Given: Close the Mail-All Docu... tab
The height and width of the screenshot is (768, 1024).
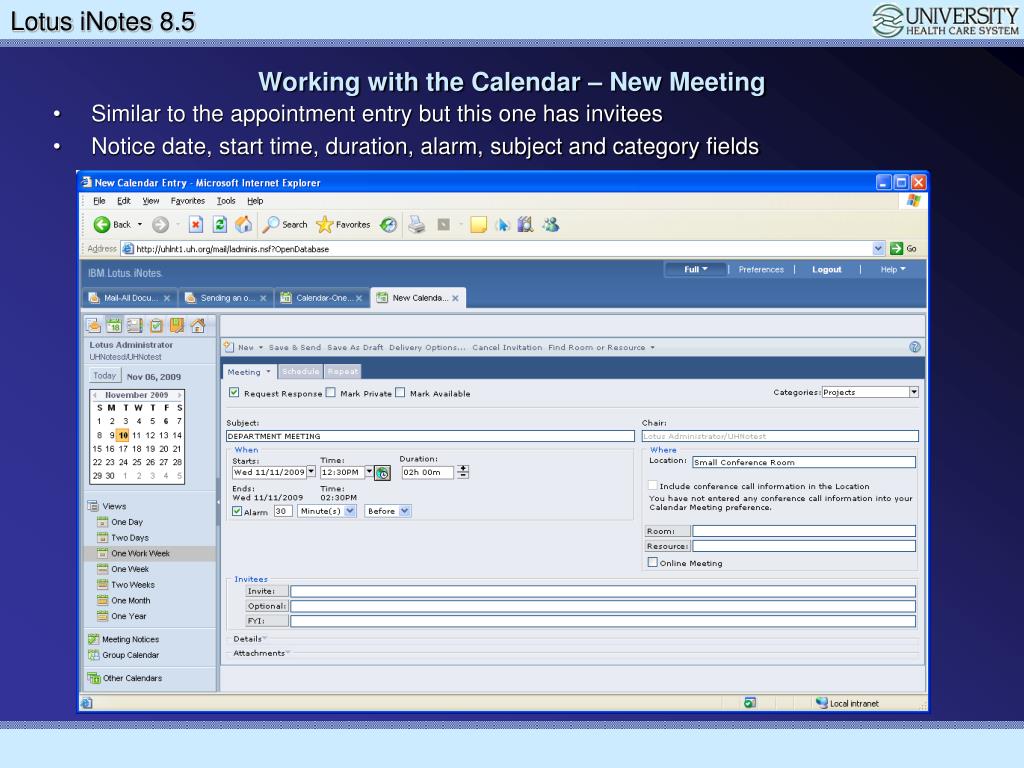Looking at the screenshot, I should (x=167, y=298).
